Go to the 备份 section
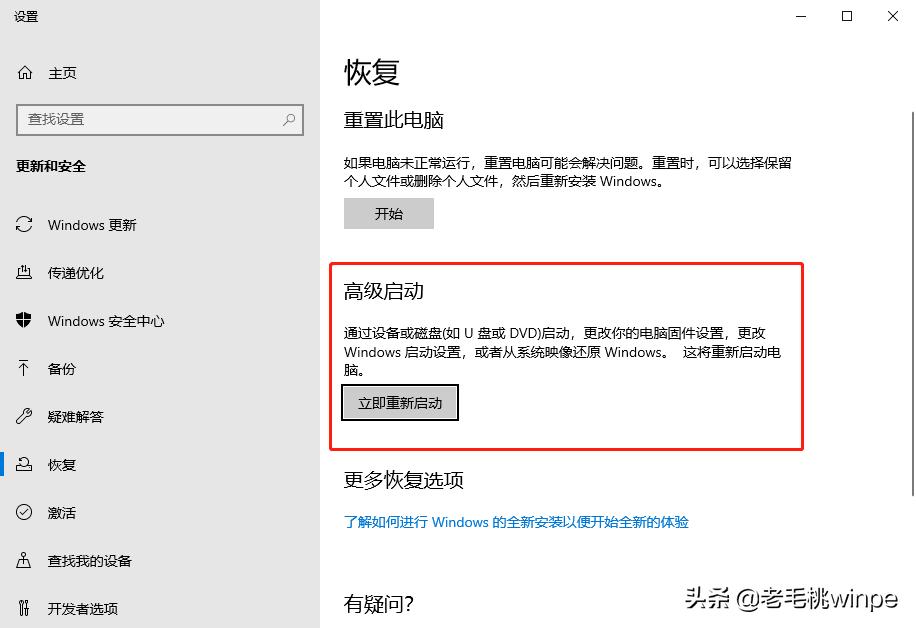 60,369
